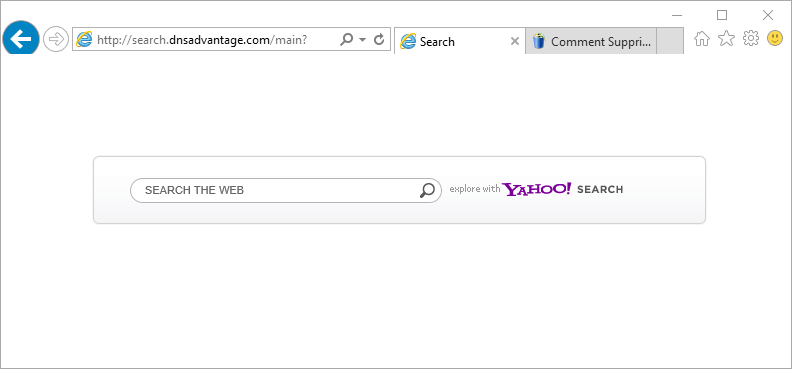792x369 pixels.
Task: Open the Favorites star icon
Action: click(x=726, y=38)
